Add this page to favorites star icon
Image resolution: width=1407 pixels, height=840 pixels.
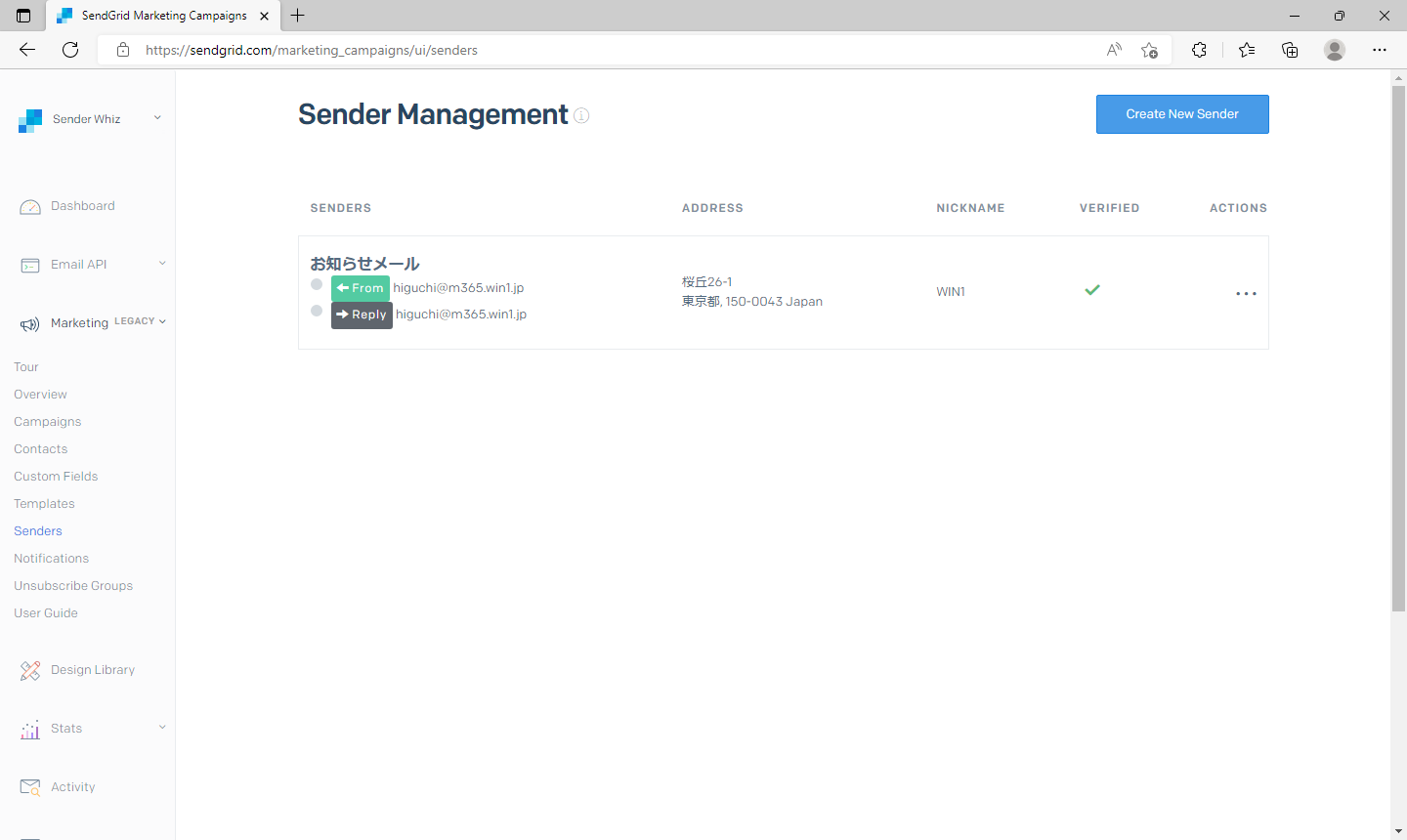tap(1150, 50)
